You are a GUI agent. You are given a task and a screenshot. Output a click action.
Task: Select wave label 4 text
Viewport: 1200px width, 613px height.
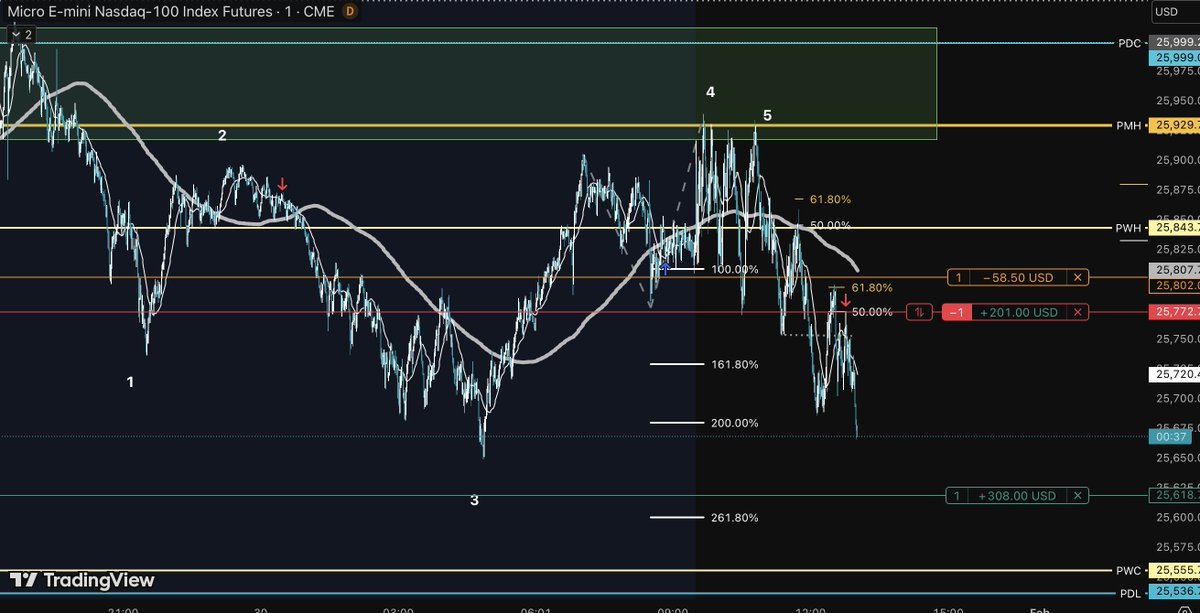(711, 92)
